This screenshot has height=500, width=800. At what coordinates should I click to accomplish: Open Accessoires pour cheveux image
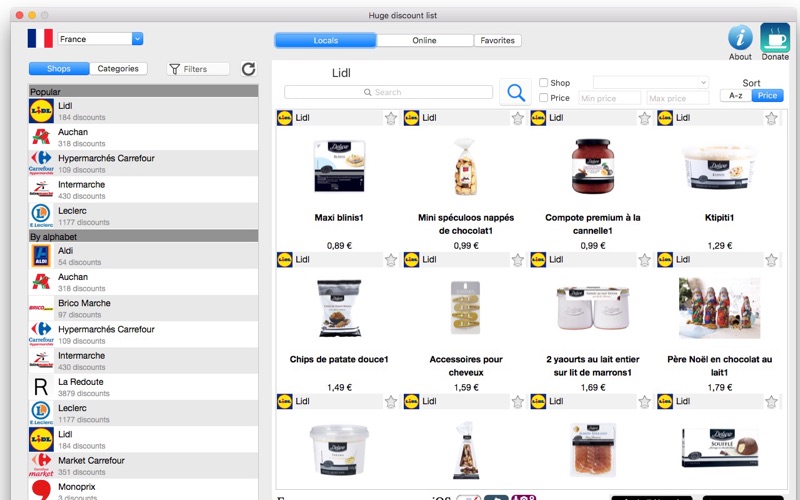465,308
